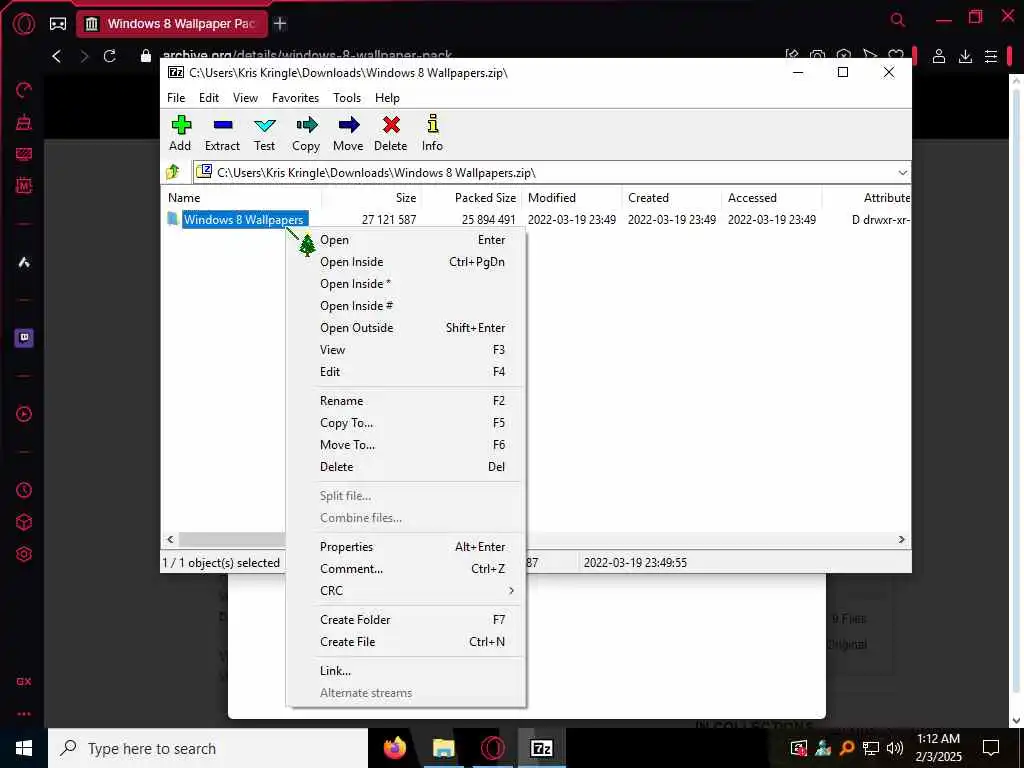Open Tools menu in 7-Zip
The width and height of the screenshot is (1024, 768).
[x=347, y=98]
